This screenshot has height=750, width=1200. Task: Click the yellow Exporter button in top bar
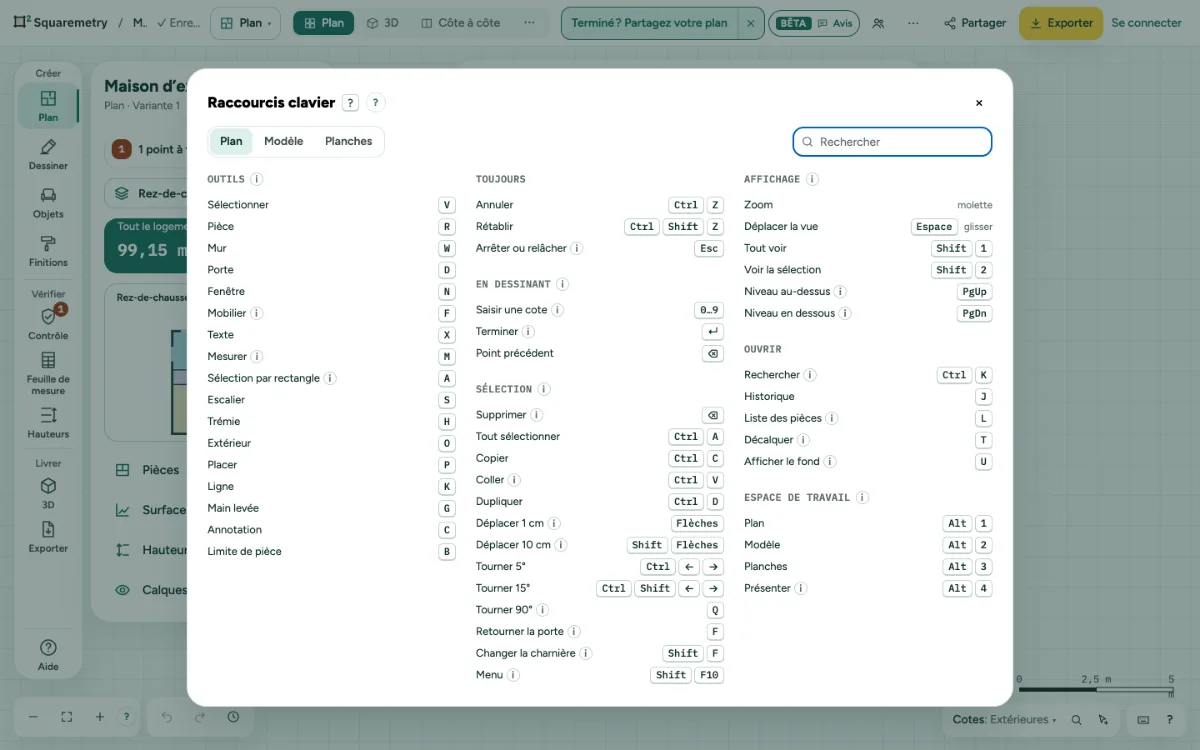click(x=1061, y=23)
